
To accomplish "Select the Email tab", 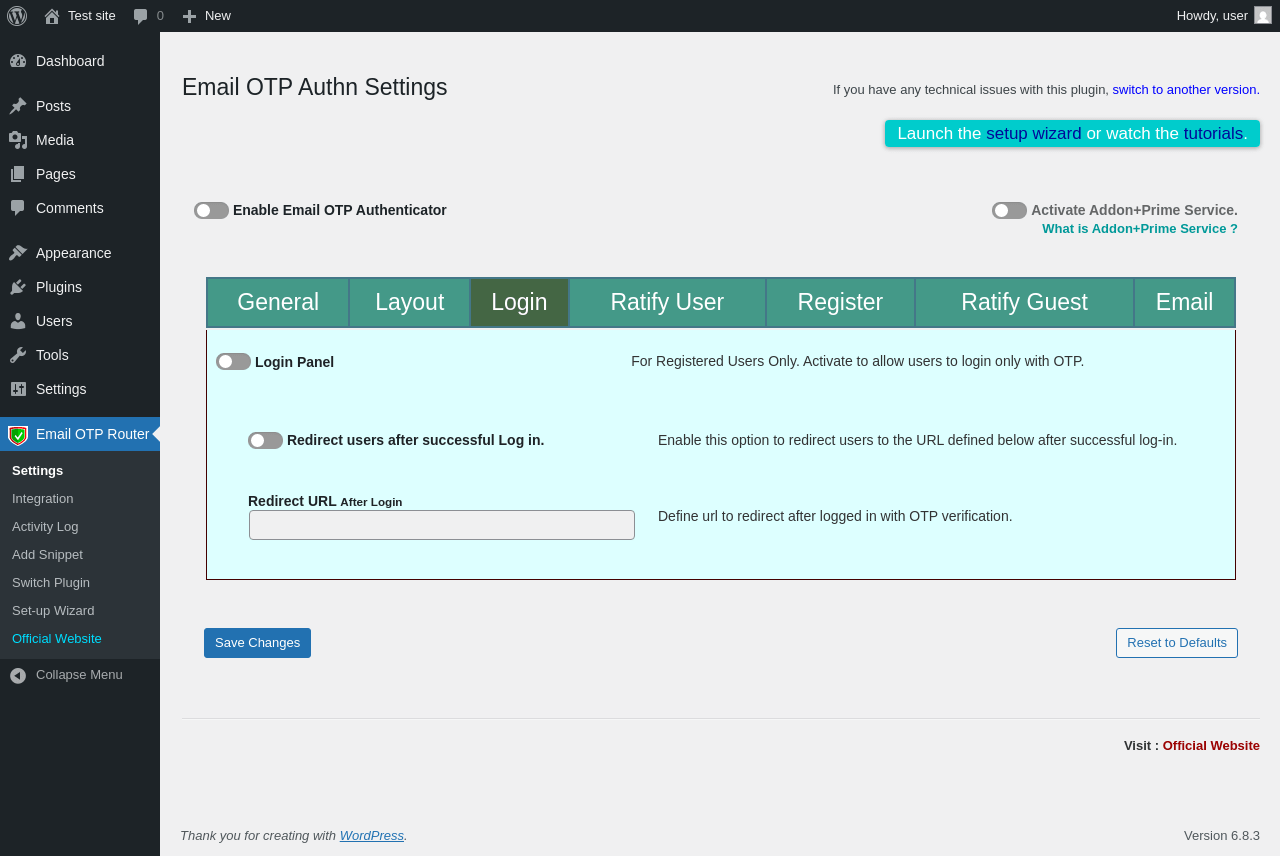I will tap(1184, 302).
